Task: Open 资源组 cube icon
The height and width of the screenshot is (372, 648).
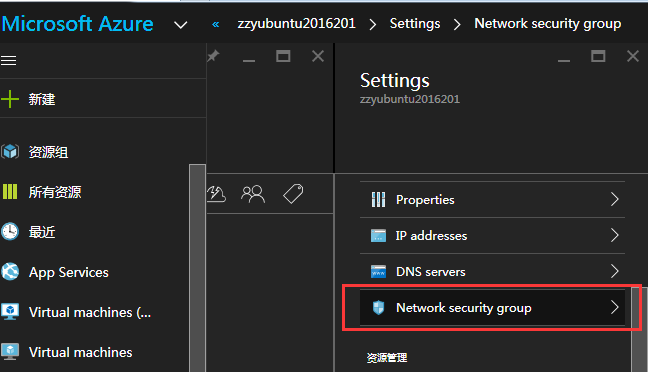Action: (10, 152)
